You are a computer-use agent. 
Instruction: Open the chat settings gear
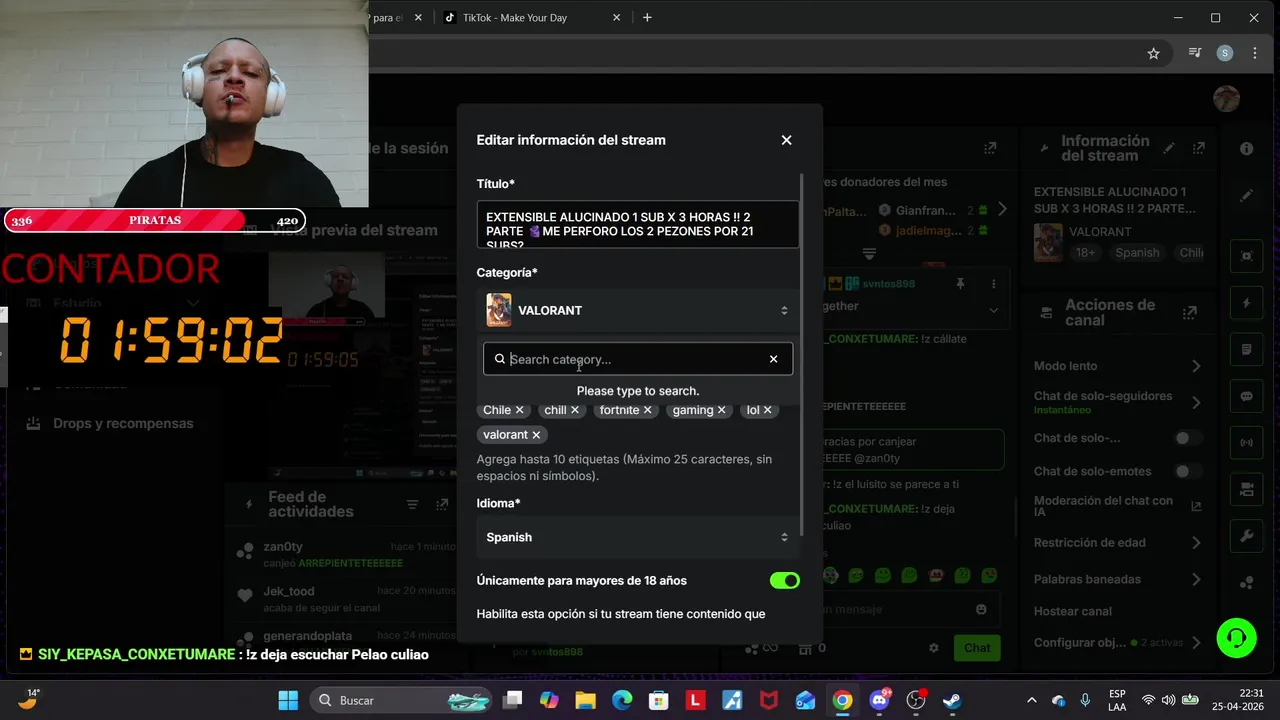tap(934, 648)
